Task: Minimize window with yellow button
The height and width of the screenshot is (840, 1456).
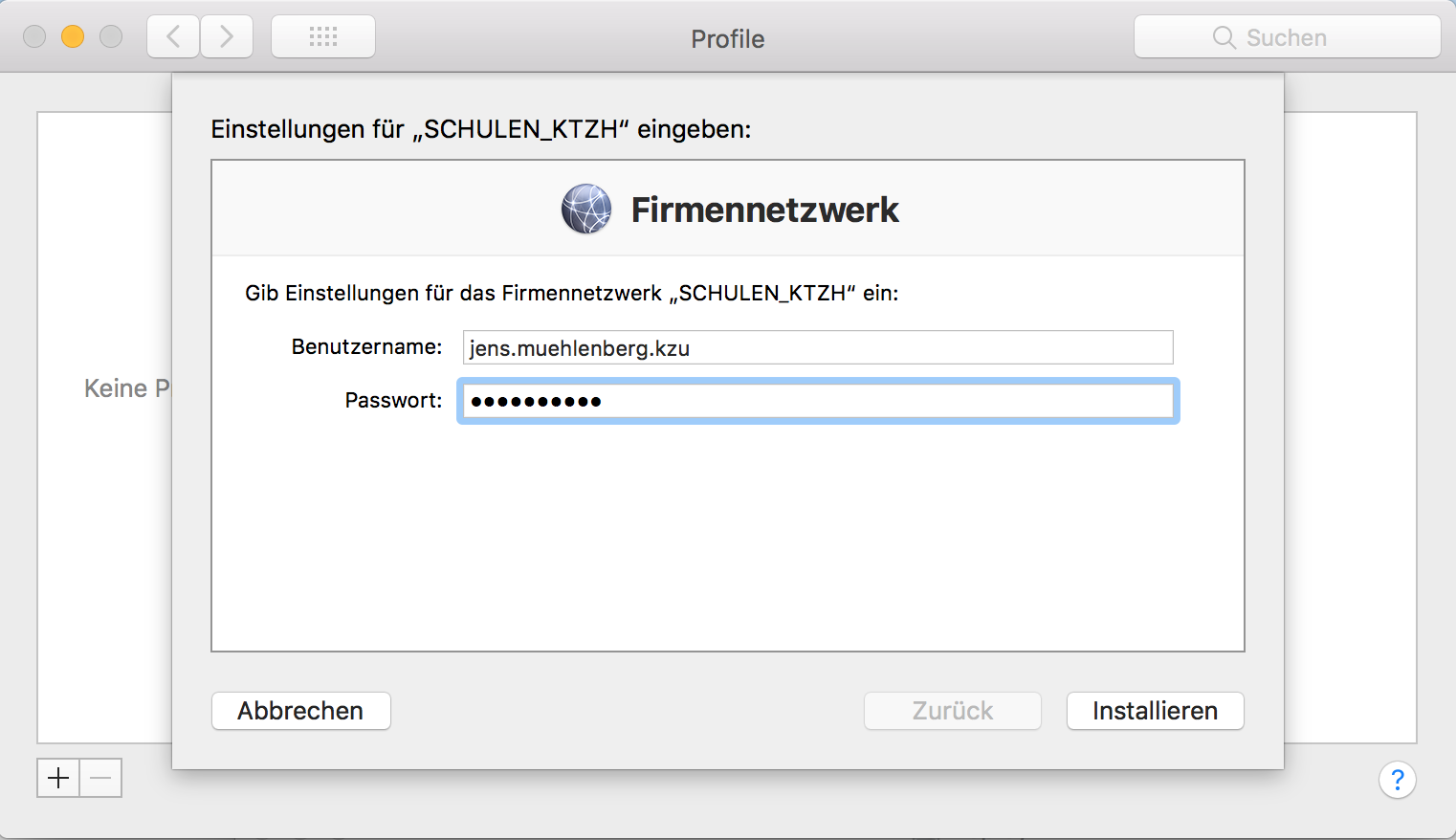Action: tap(73, 36)
